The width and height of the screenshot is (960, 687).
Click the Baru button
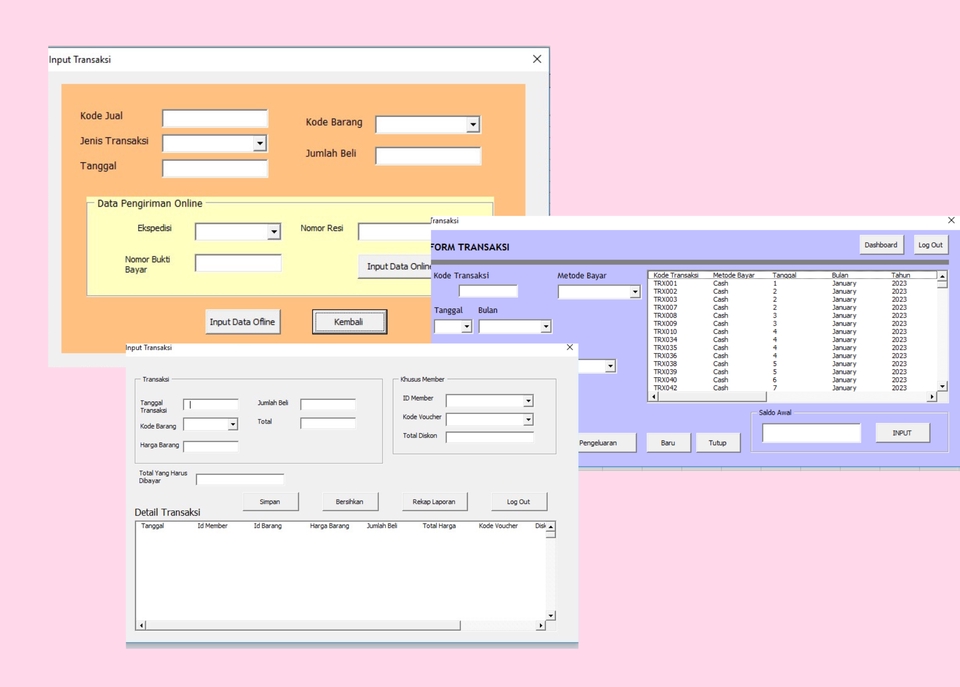click(x=668, y=443)
